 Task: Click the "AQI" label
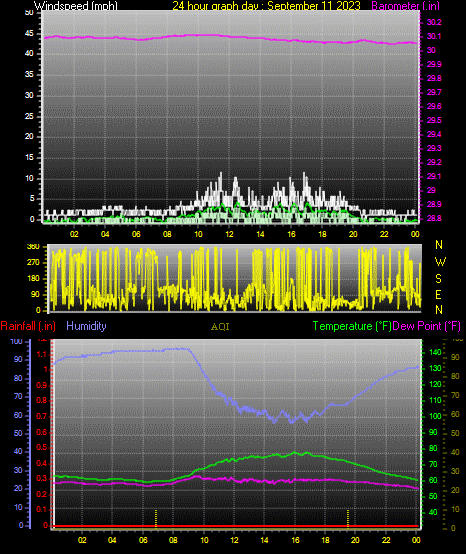tap(220, 327)
